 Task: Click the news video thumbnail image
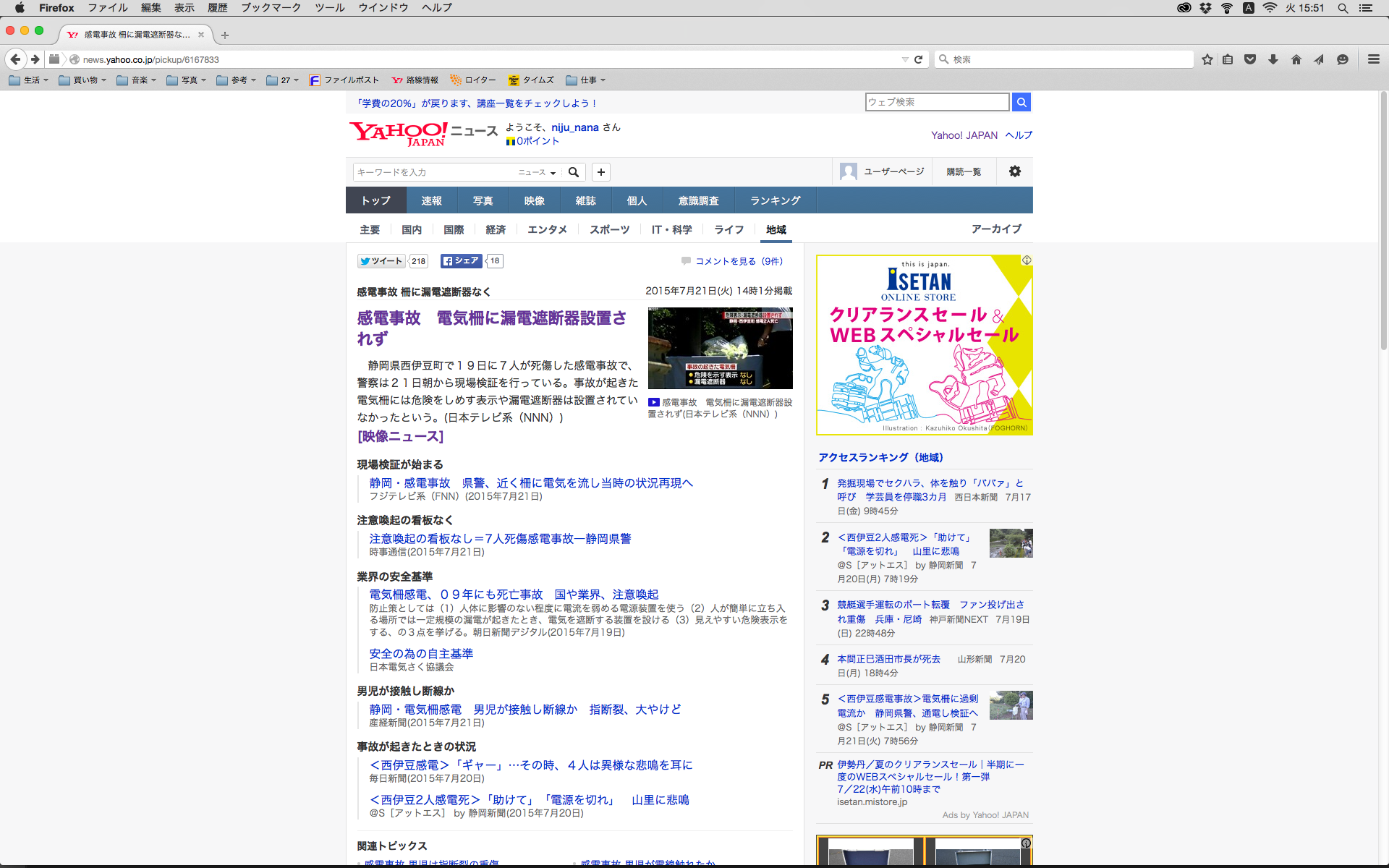(720, 348)
